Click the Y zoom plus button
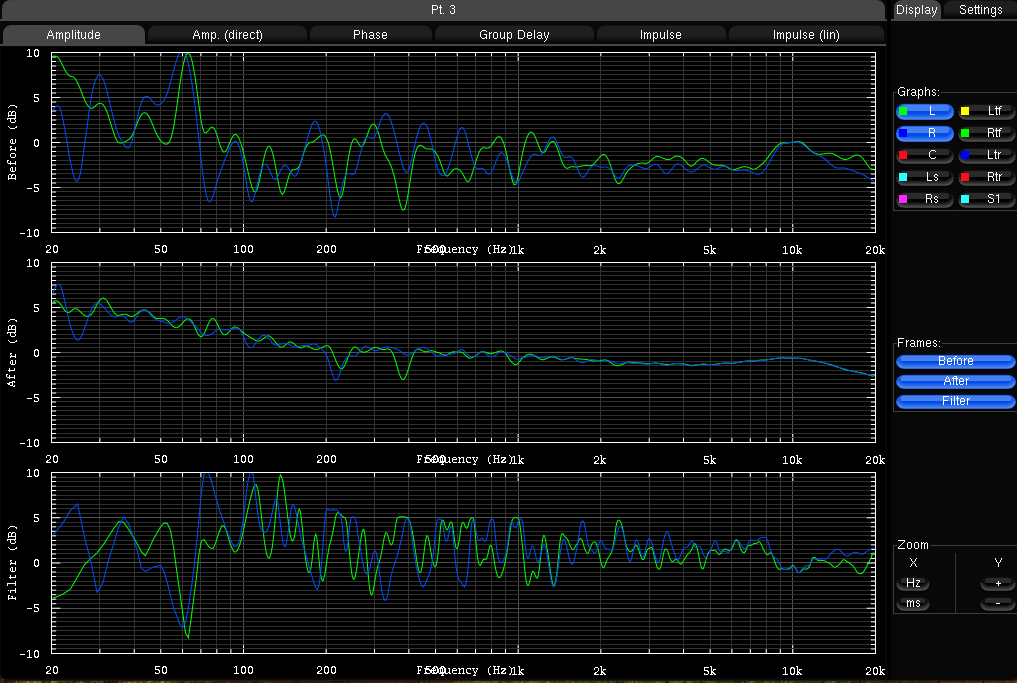The width and height of the screenshot is (1017, 683). click(x=997, y=583)
